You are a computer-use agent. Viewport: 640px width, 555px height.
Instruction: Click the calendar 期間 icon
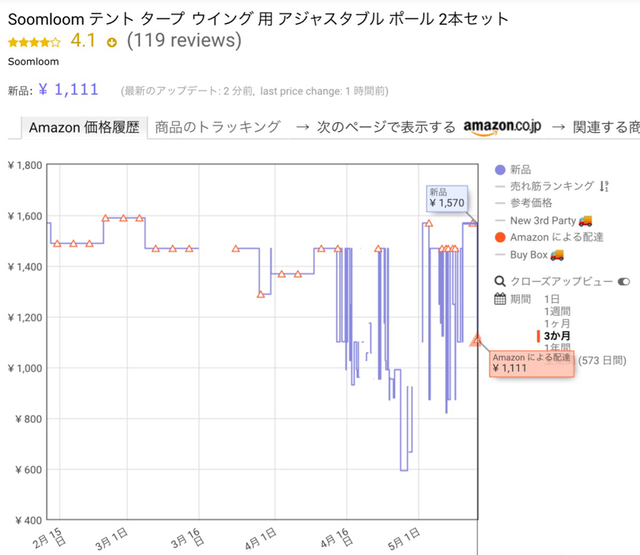click(x=500, y=299)
